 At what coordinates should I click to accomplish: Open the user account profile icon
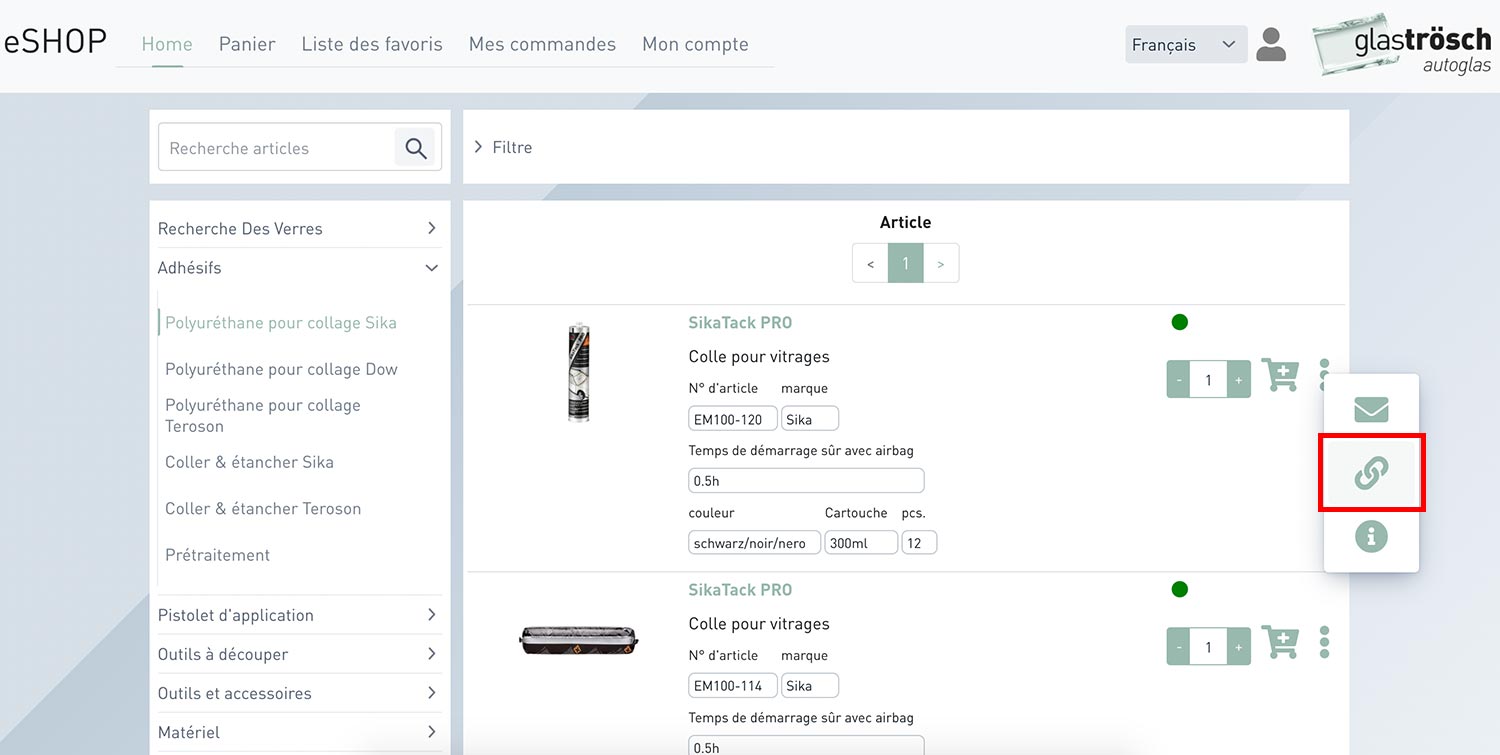click(x=1271, y=45)
